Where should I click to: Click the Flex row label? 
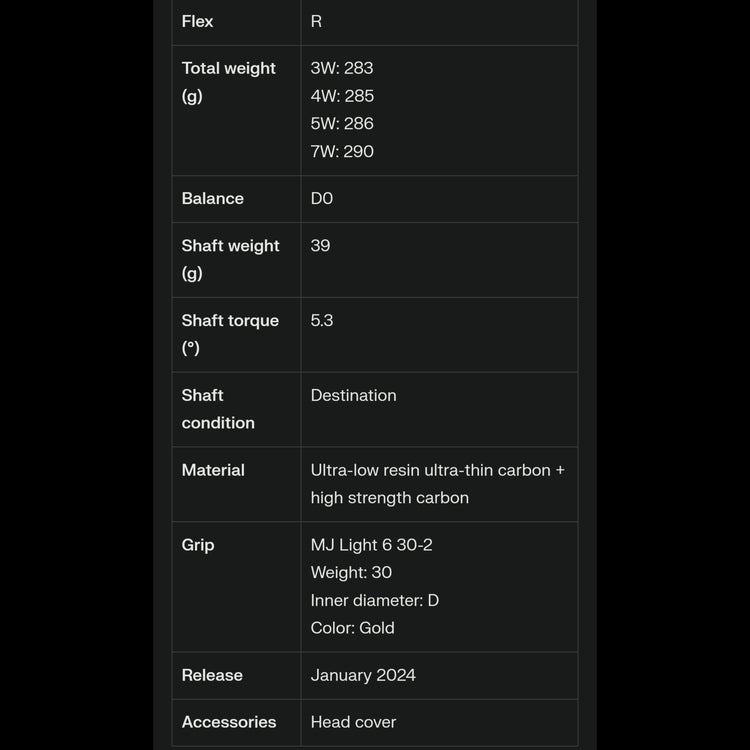(x=197, y=21)
